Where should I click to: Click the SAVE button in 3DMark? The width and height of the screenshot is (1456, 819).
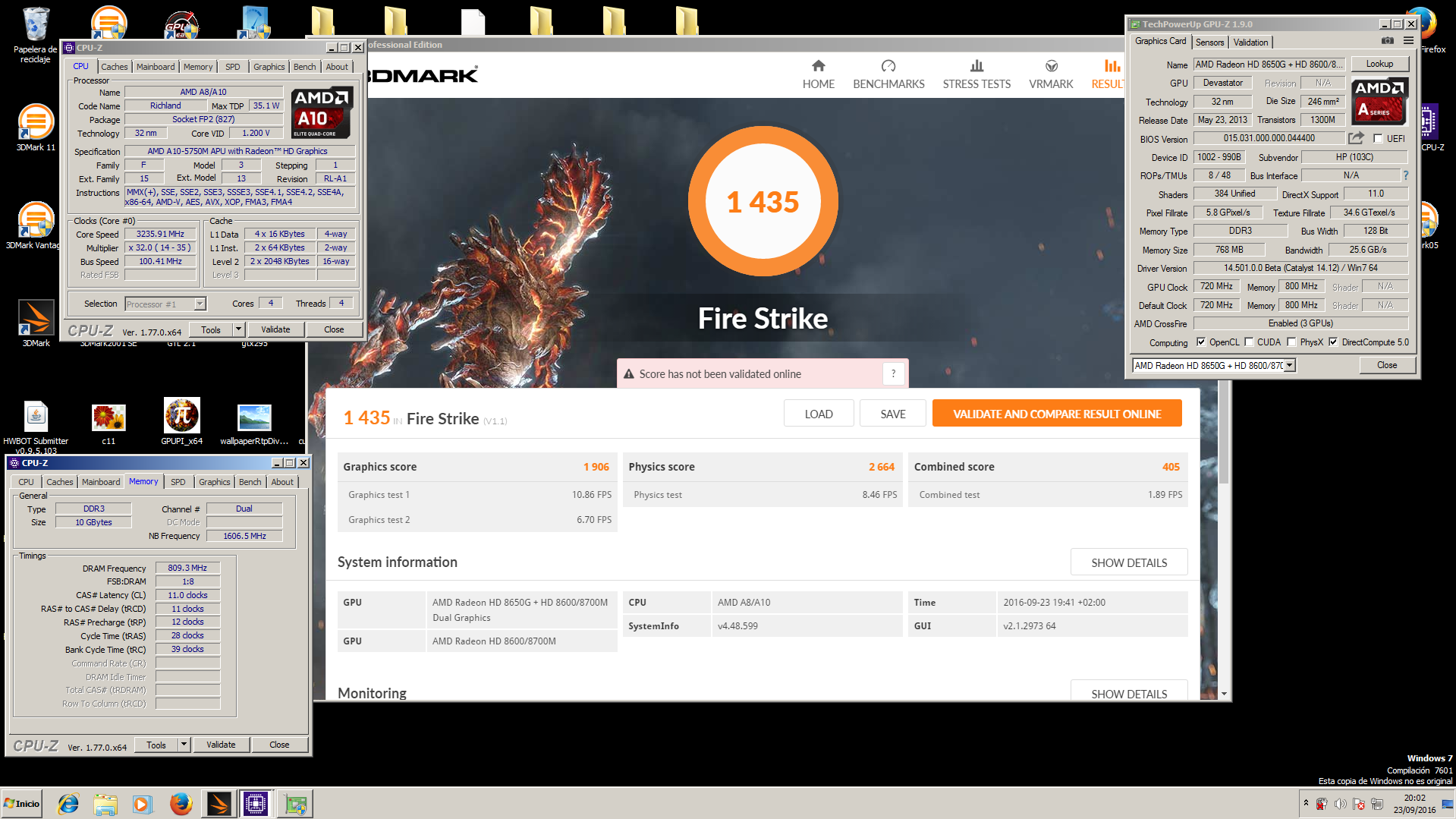893,414
